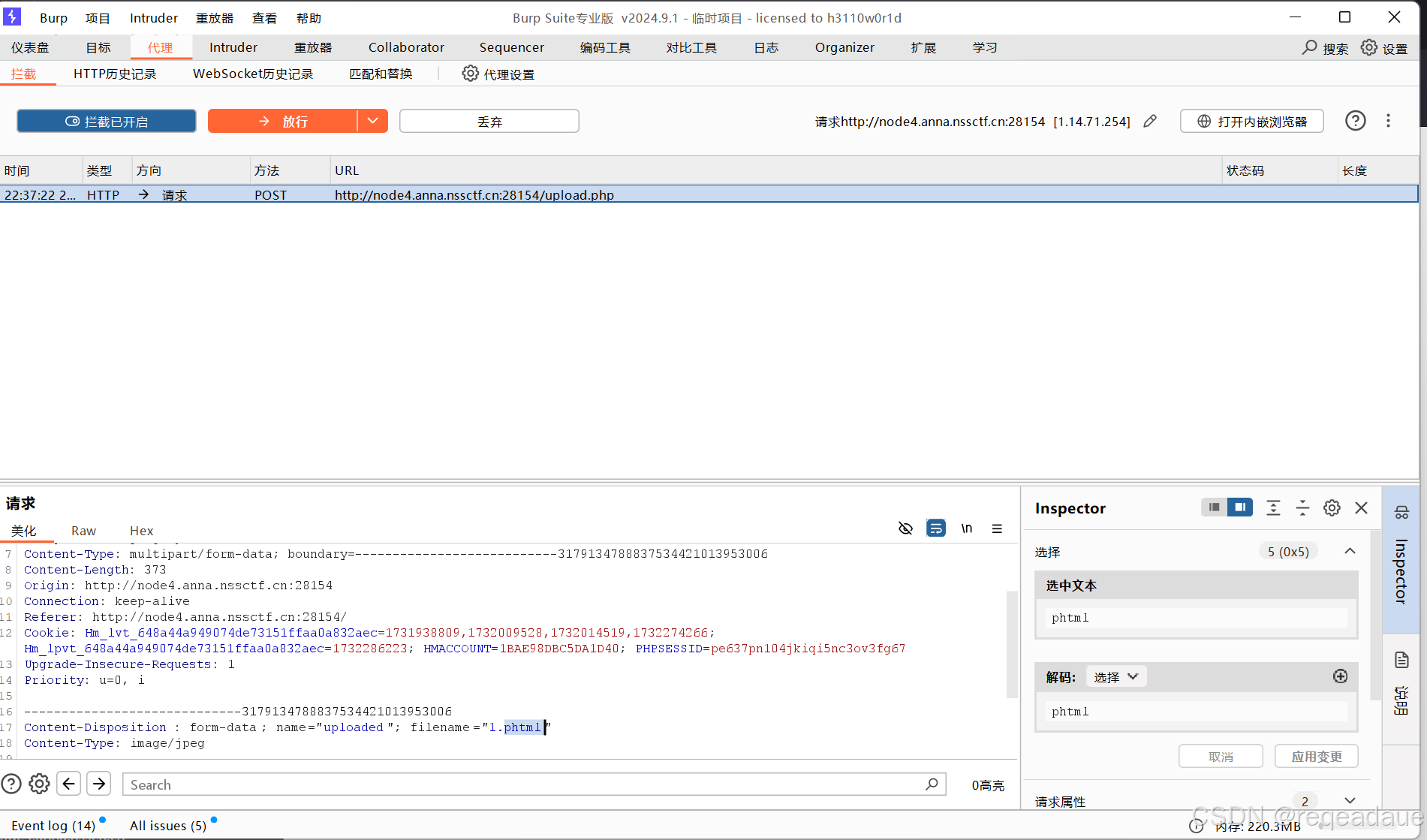Open the help question mark icon
Image resolution: width=1427 pixels, height=840 pixels.
[x=1355, y=121]
